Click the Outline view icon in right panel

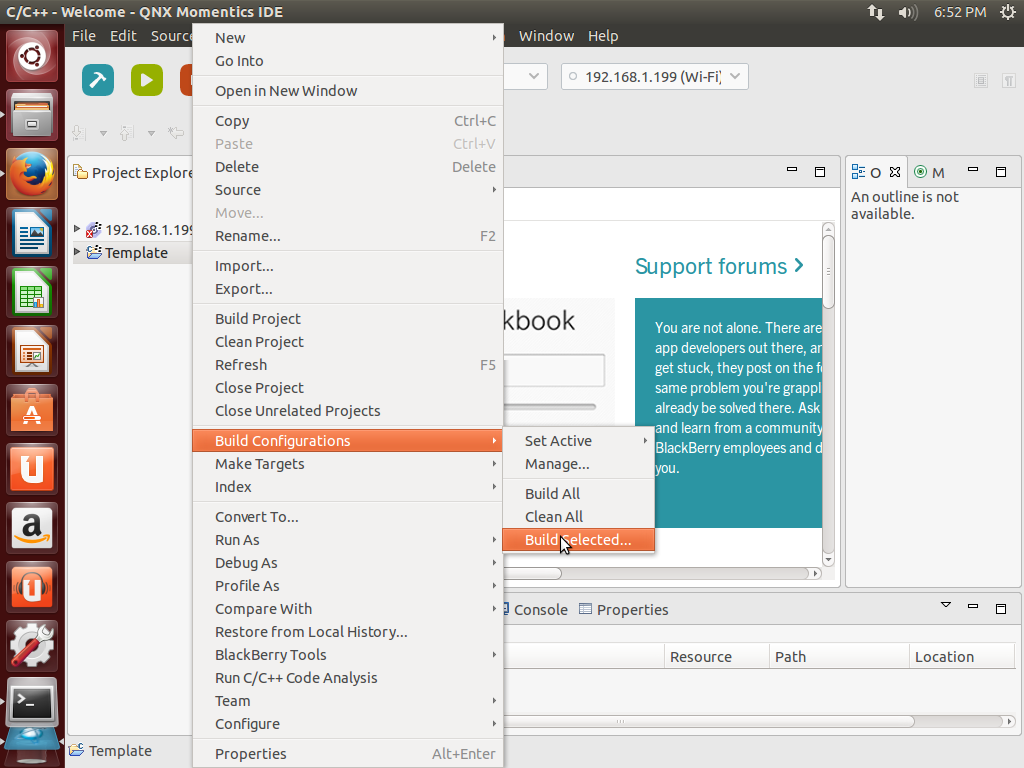coord(858,172)
